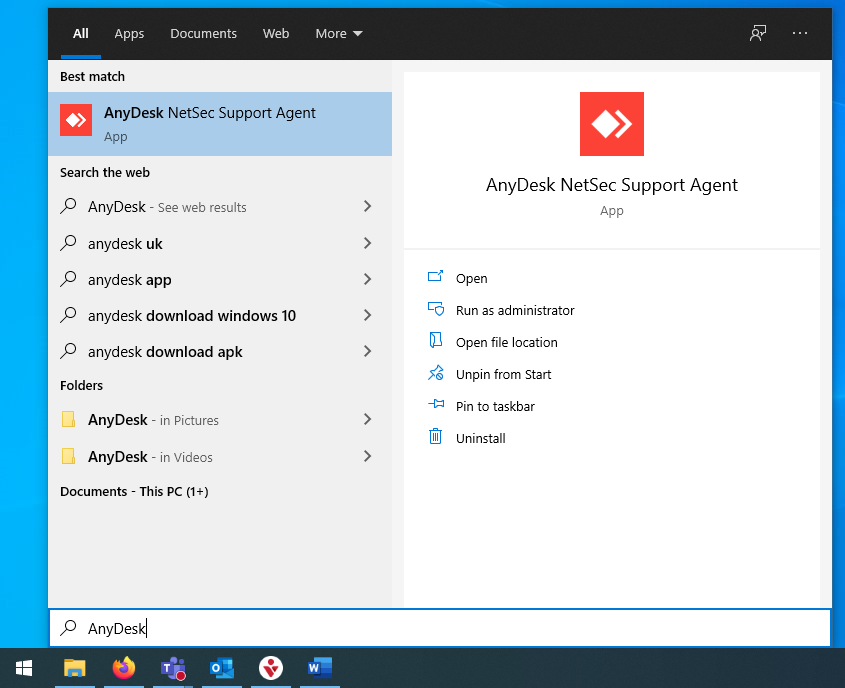Click magnifier icon in the search box

(x=68, y=628)
